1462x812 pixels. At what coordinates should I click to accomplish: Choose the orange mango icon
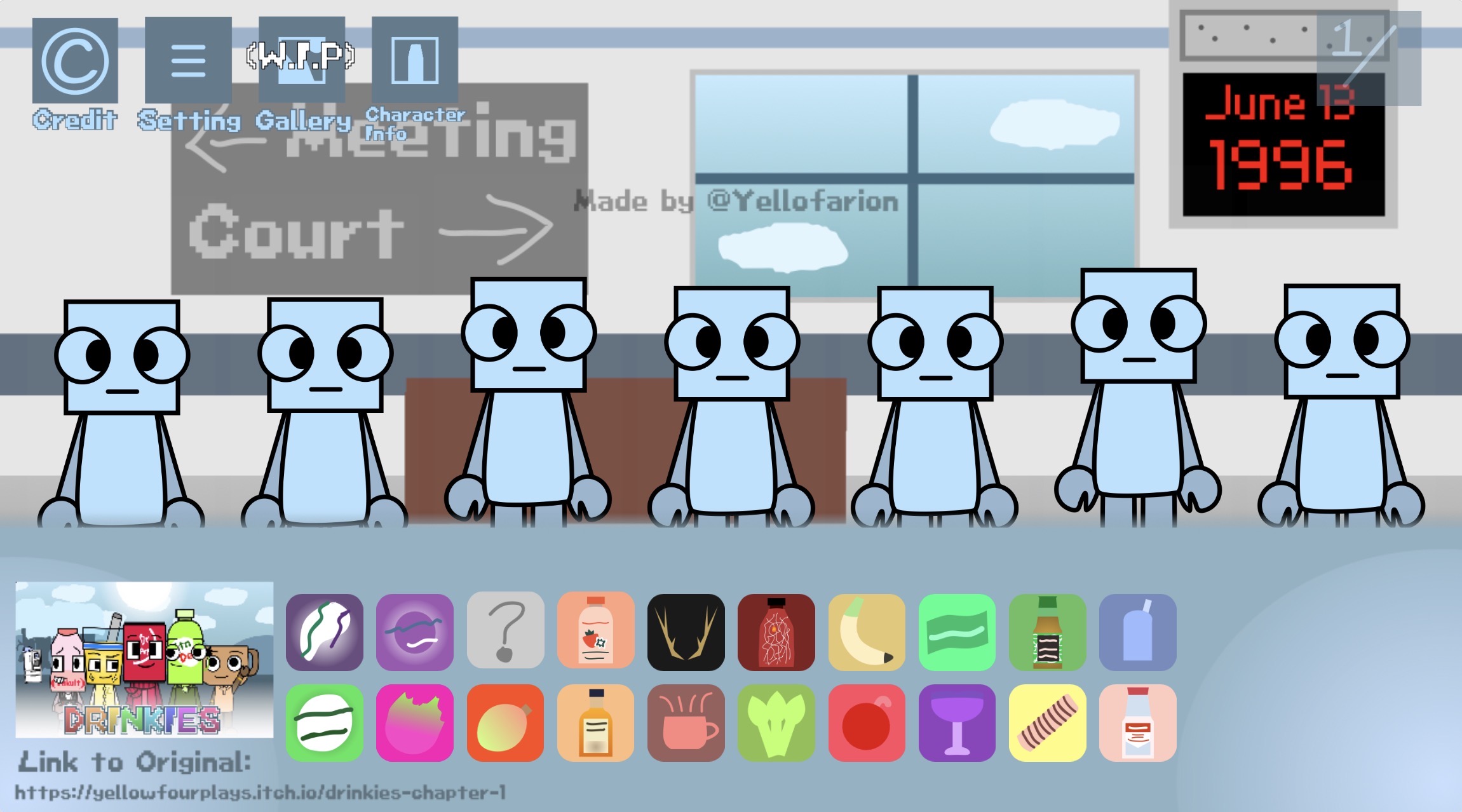coord(505,722)
